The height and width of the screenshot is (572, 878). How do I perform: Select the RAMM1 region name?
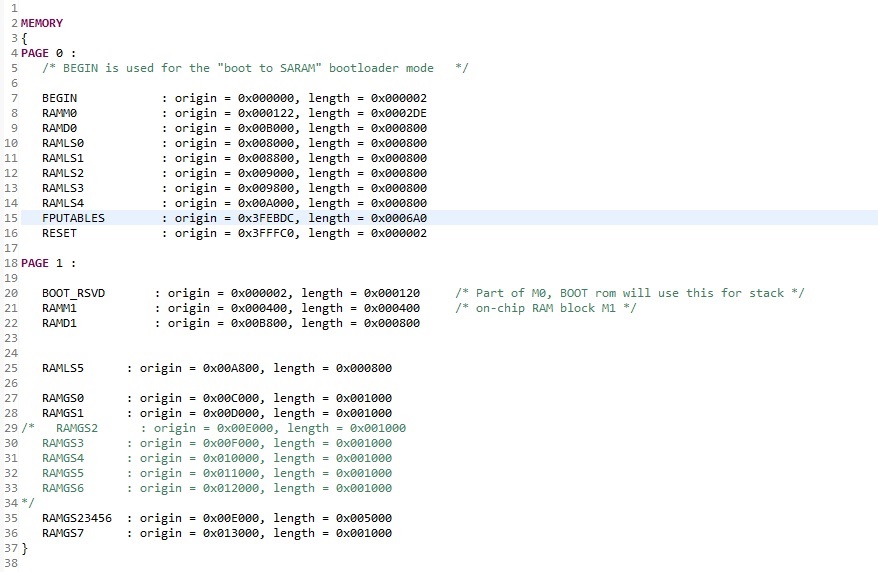pyautogui.click(x=59, y=308)
